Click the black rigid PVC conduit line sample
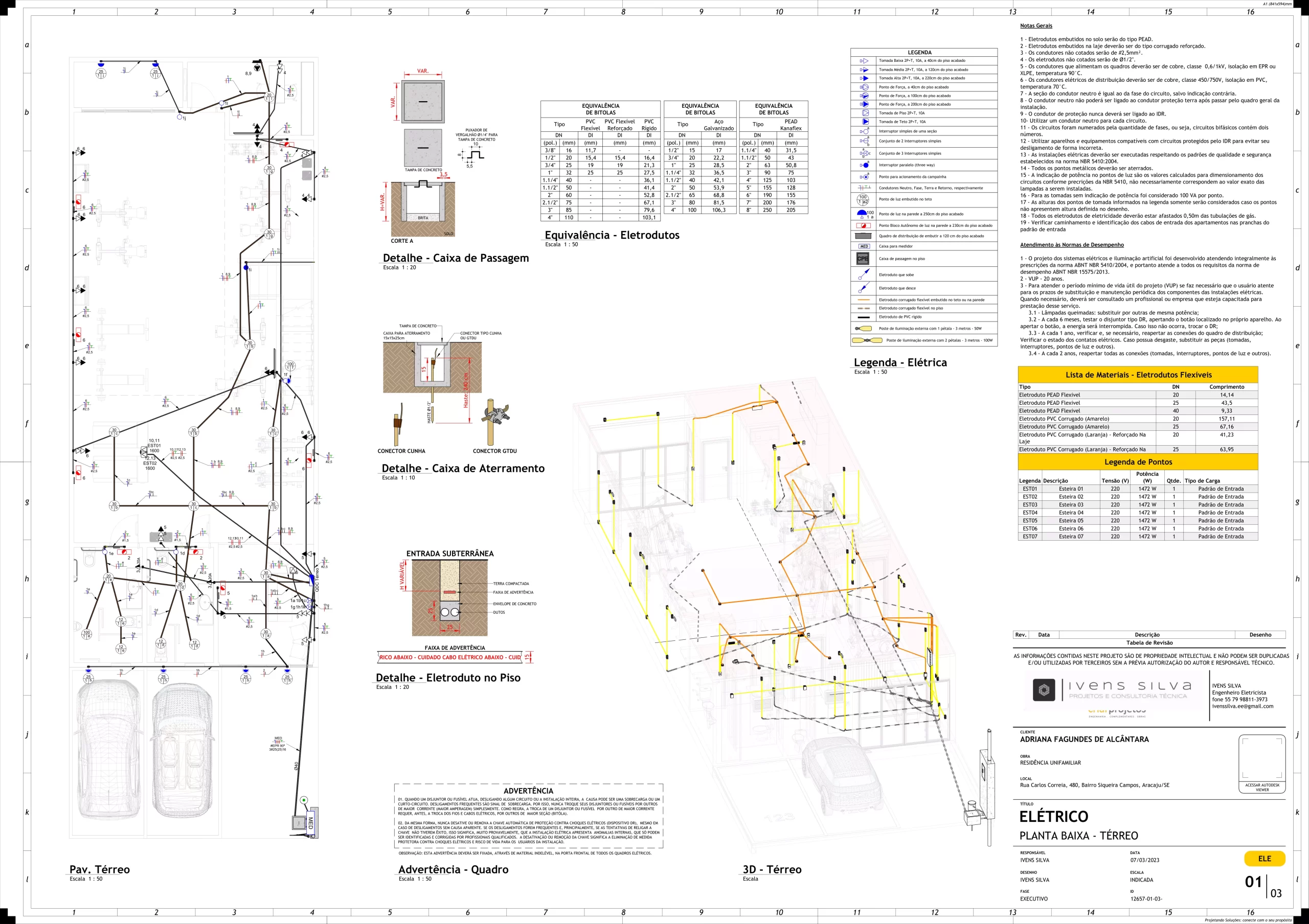The width and height of the screenshot is (1309, 924). [x=864, y=317]
